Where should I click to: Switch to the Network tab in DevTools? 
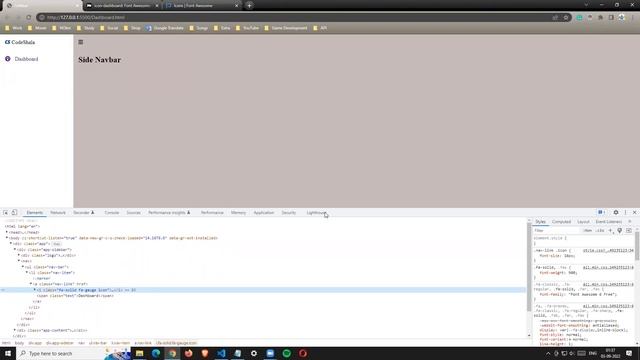(58, 213)
